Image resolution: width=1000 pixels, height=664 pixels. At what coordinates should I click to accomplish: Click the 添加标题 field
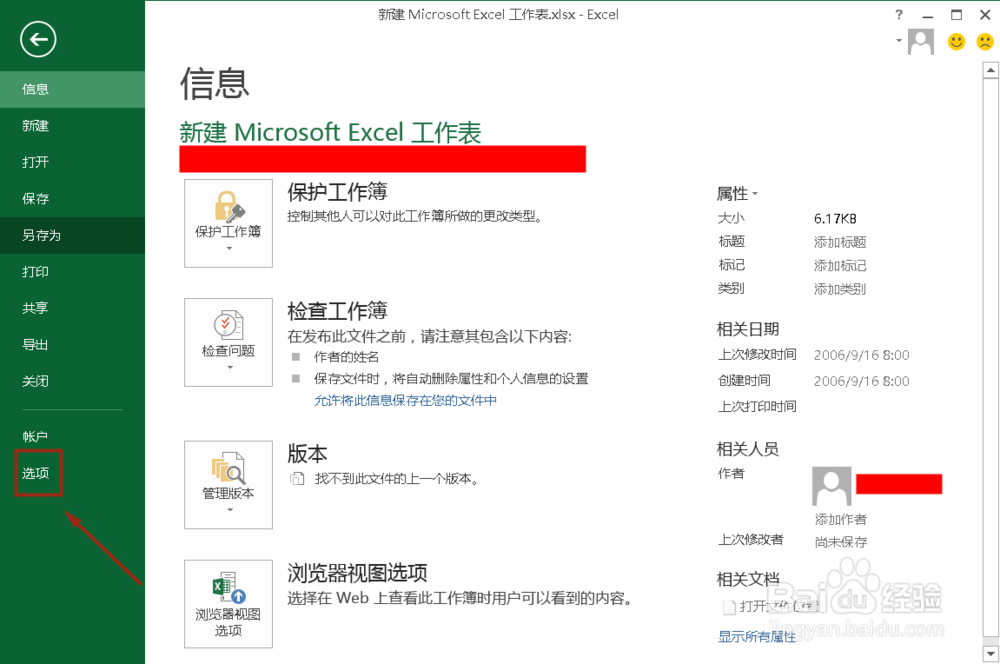click(840, 242)
